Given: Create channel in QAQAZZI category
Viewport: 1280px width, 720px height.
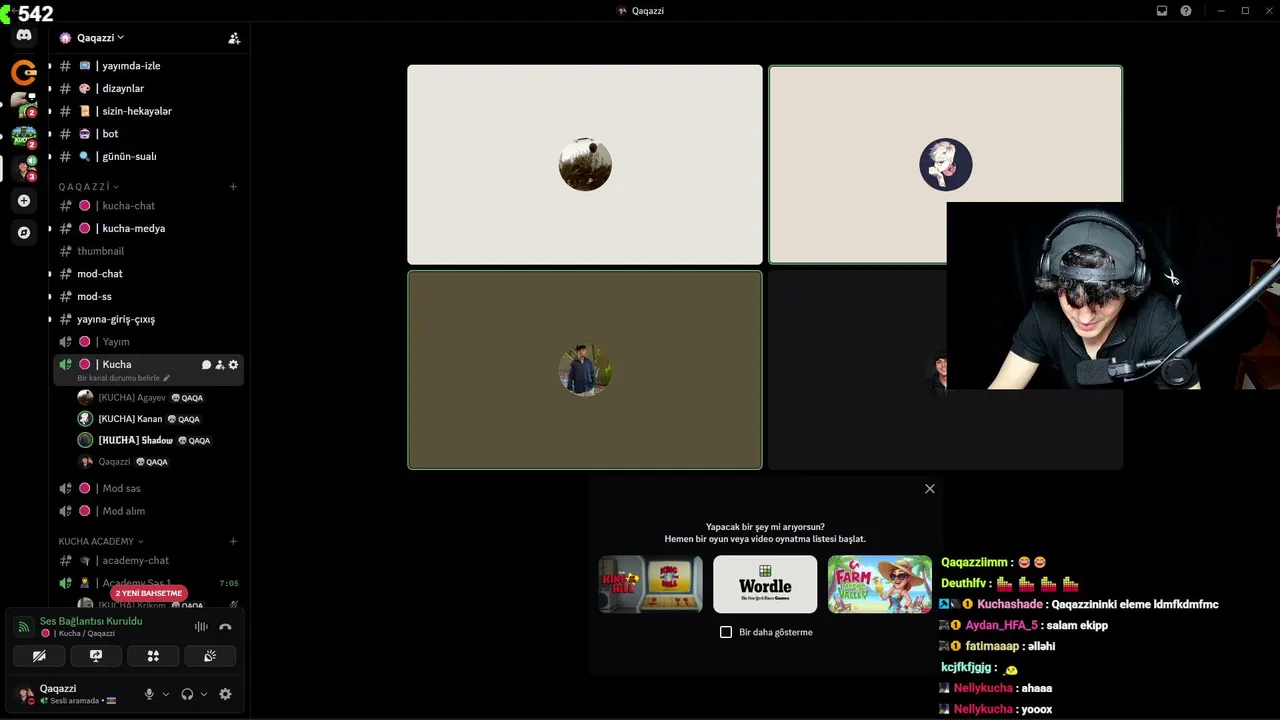Looking at the screenshot, I should 233,186.
